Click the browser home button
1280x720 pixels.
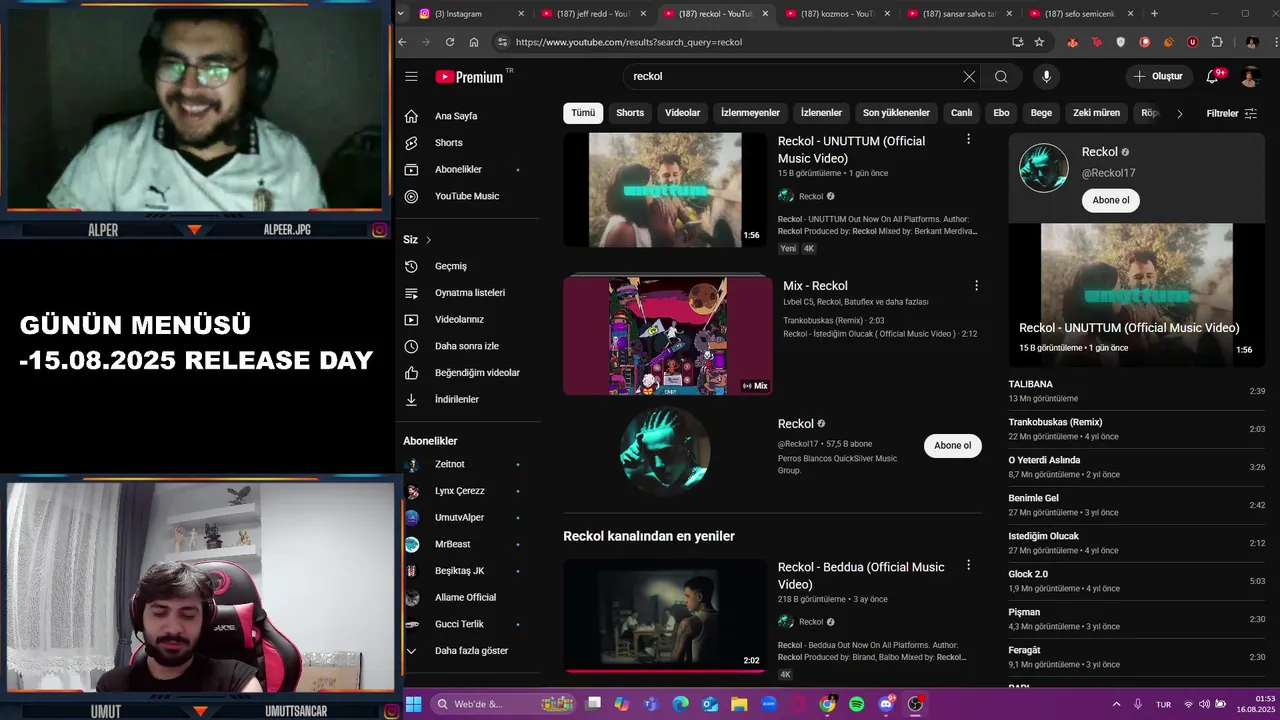(x=474, y=42)
